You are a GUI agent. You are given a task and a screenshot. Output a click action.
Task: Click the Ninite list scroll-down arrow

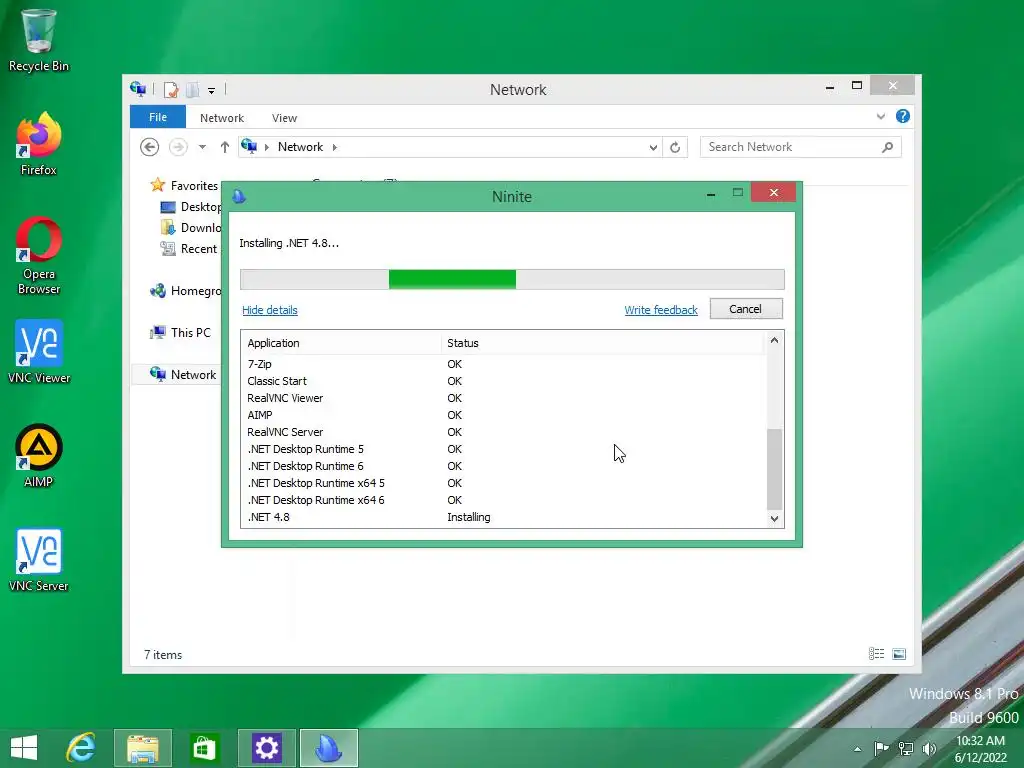[x=774, y=519]
